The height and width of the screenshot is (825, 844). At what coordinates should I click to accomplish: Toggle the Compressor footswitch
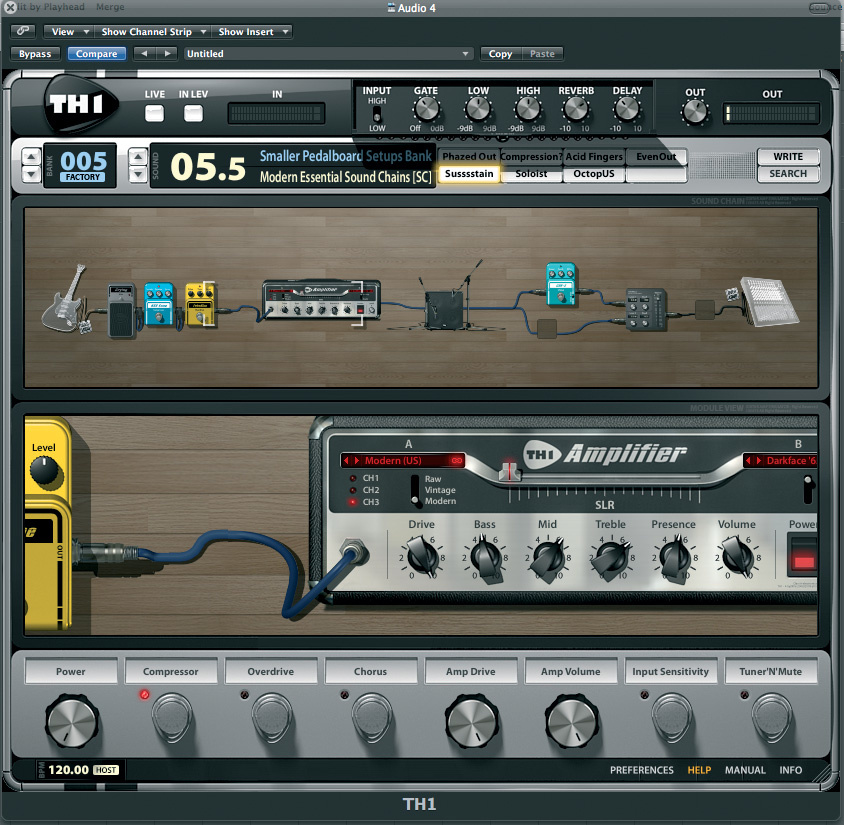(172, 716)
